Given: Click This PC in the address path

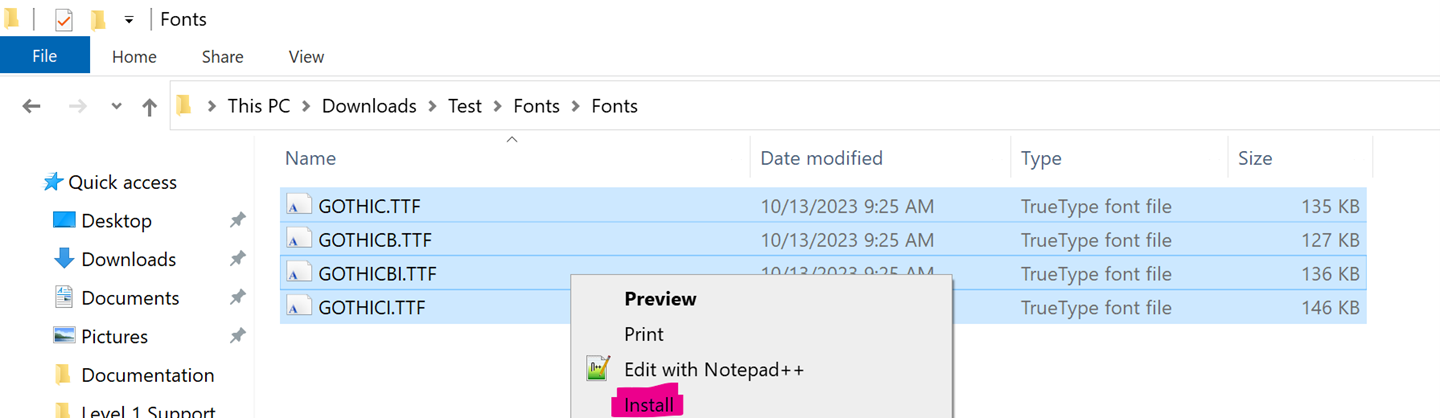Looking at the screenshot, I should pyautogui.click(x=258, y=106).
